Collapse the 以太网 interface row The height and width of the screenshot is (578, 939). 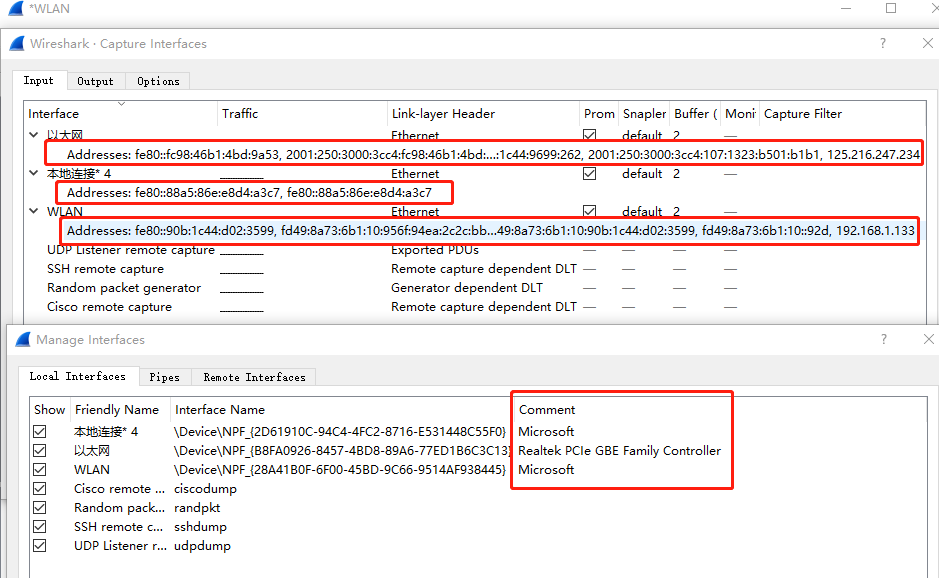[x=34, y=135]
